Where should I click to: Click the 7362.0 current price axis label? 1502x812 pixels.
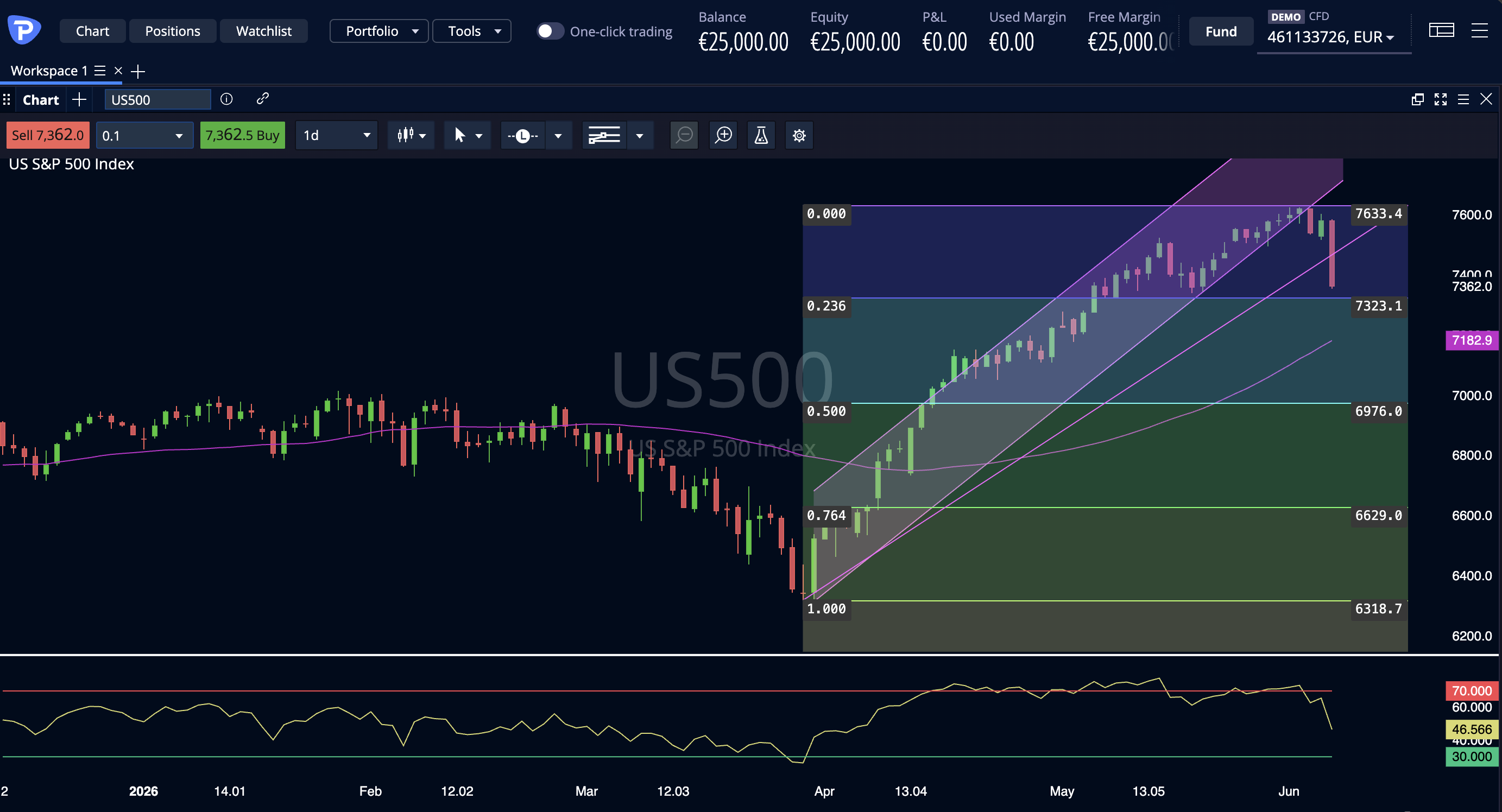[1472, 286]
